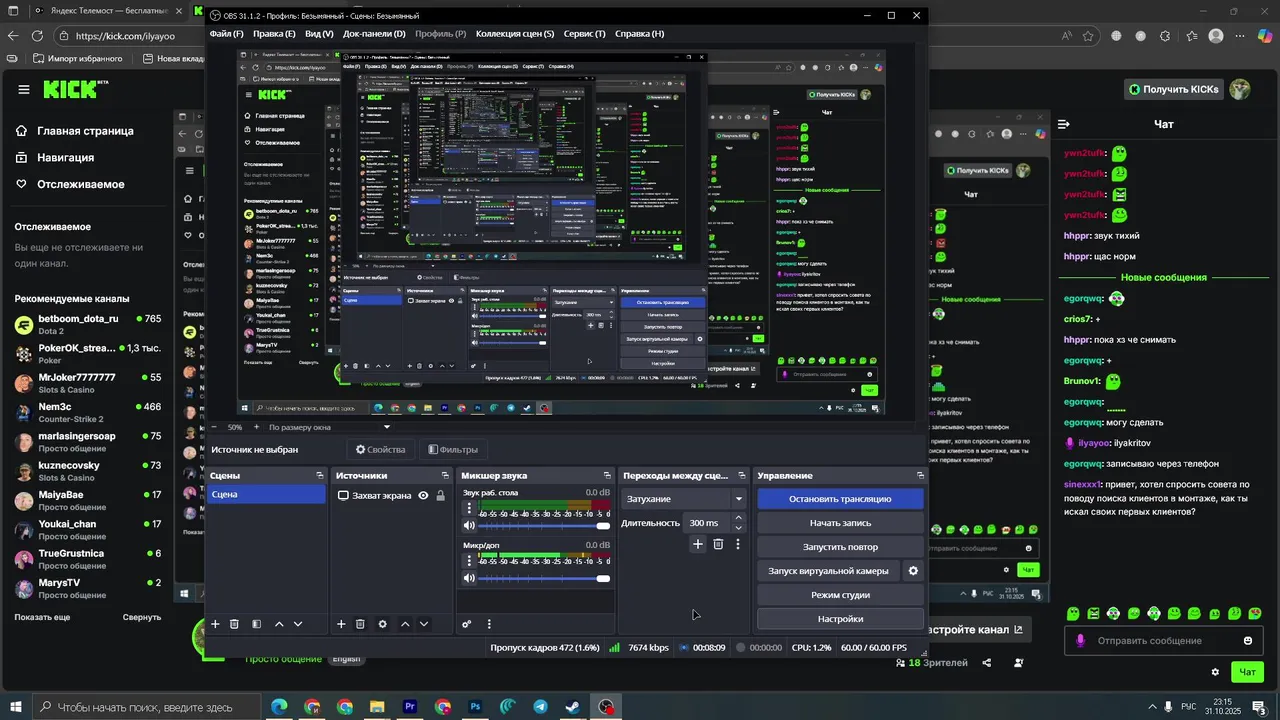
Task: Open the Справка (H) menu in OBS
Action: 639,33
